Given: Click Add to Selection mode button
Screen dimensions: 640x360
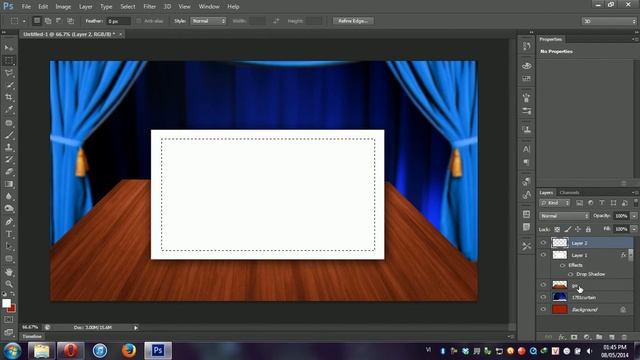Looking at the screenshot, I should 48,21.
